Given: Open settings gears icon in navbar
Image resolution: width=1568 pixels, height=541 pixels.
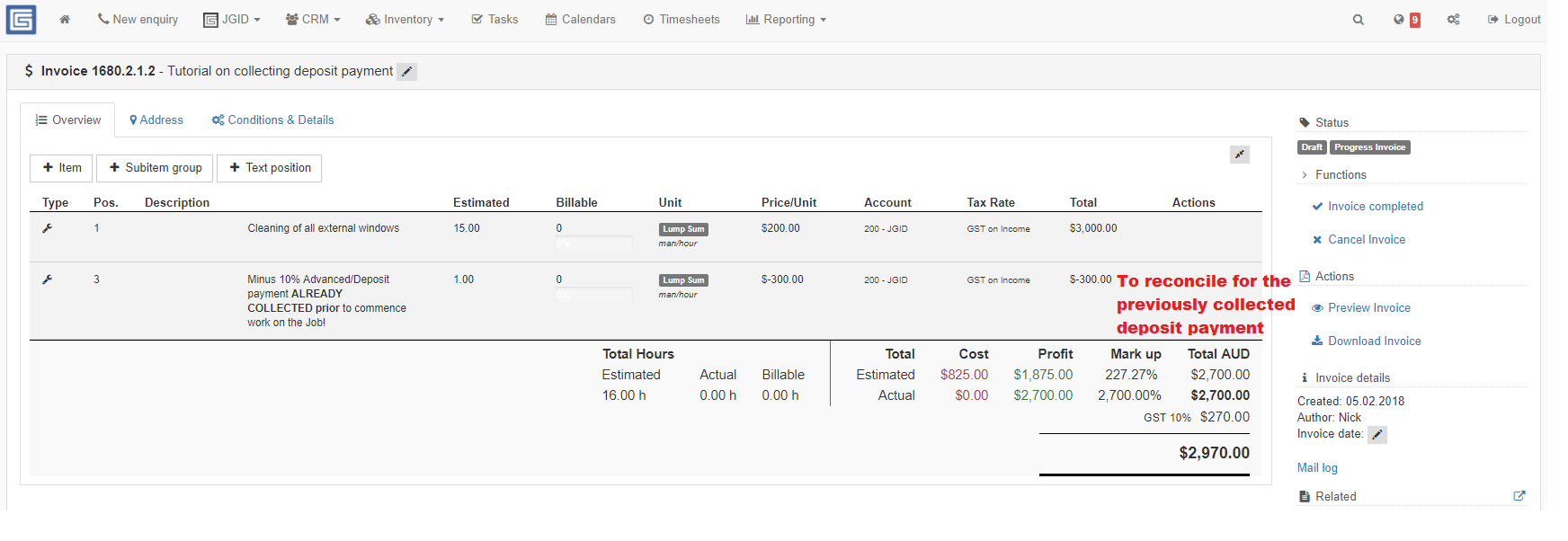Looking at the screenshot, I should [1454, 20].
